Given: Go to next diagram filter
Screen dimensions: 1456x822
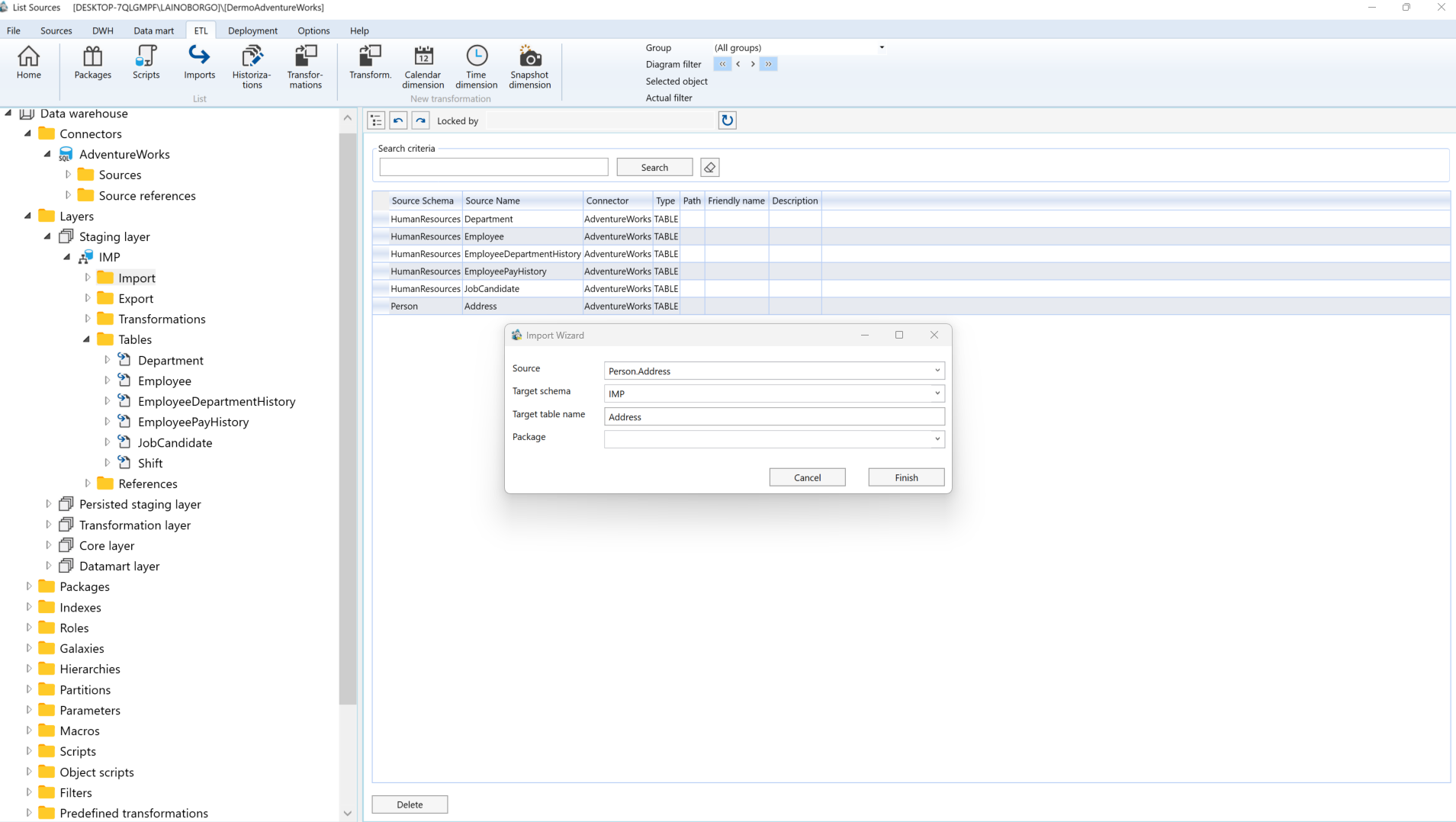Looking at the screenshot, I should [x=753, y=64].
